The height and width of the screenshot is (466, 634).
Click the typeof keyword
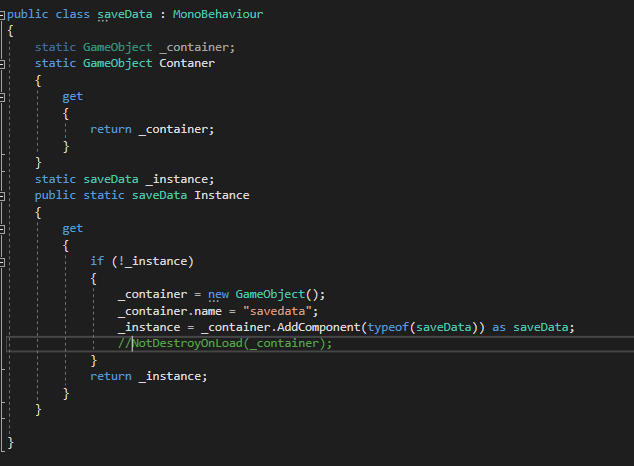(388, 327)
